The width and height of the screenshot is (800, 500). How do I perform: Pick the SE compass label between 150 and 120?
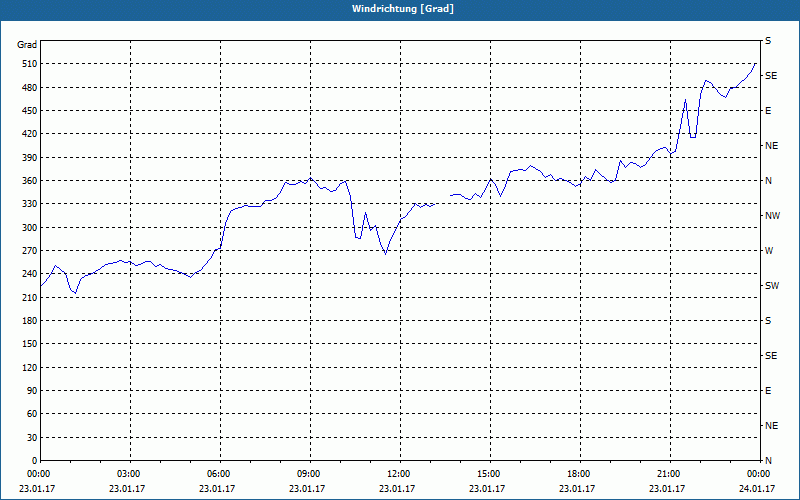(771, 356)
